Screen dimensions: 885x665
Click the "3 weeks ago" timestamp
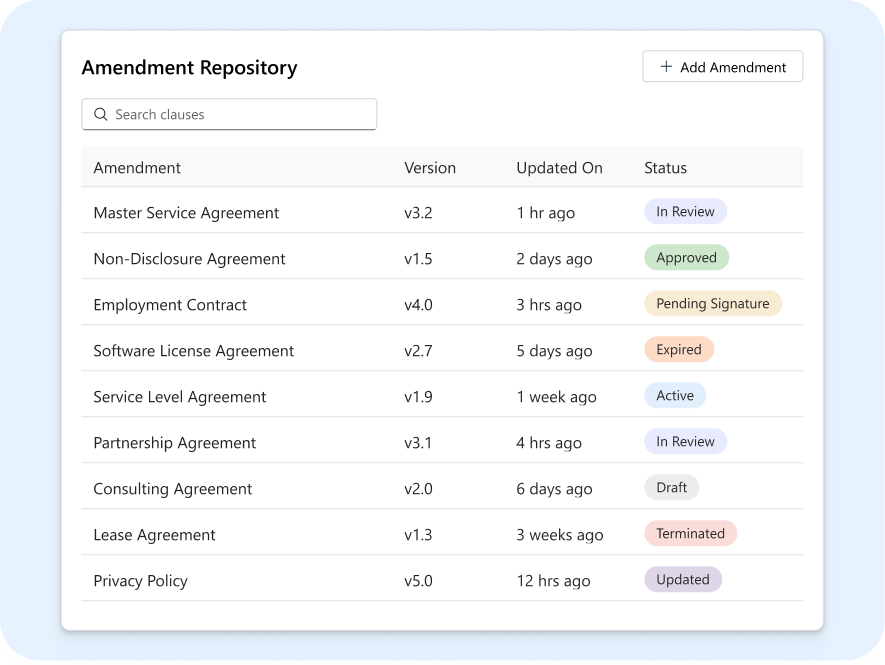click(560, 535)
